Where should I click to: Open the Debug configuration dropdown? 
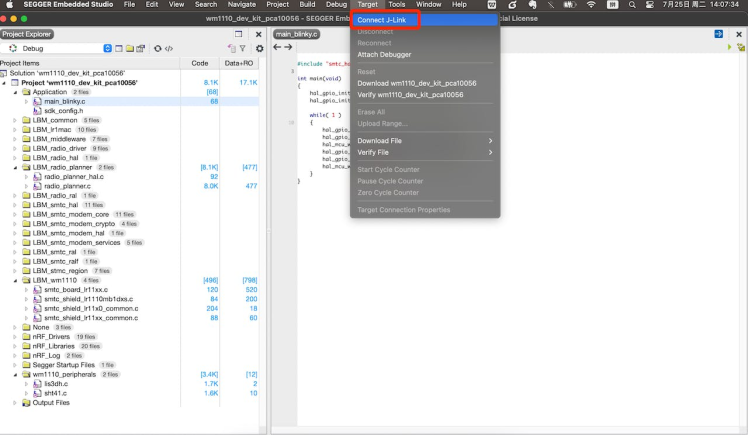tap(108, 48)
